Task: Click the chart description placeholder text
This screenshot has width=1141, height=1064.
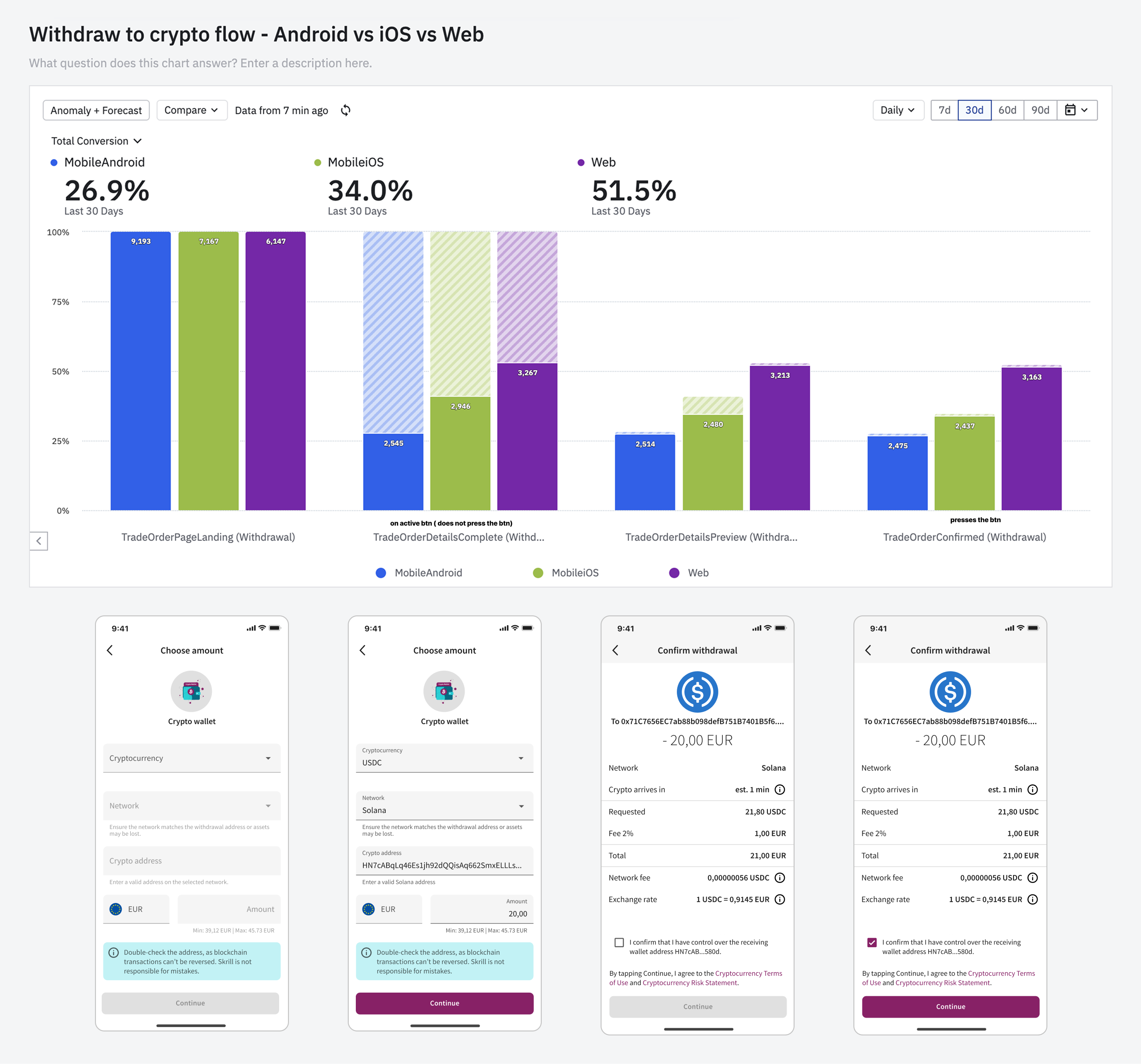Action: [200, 63]
